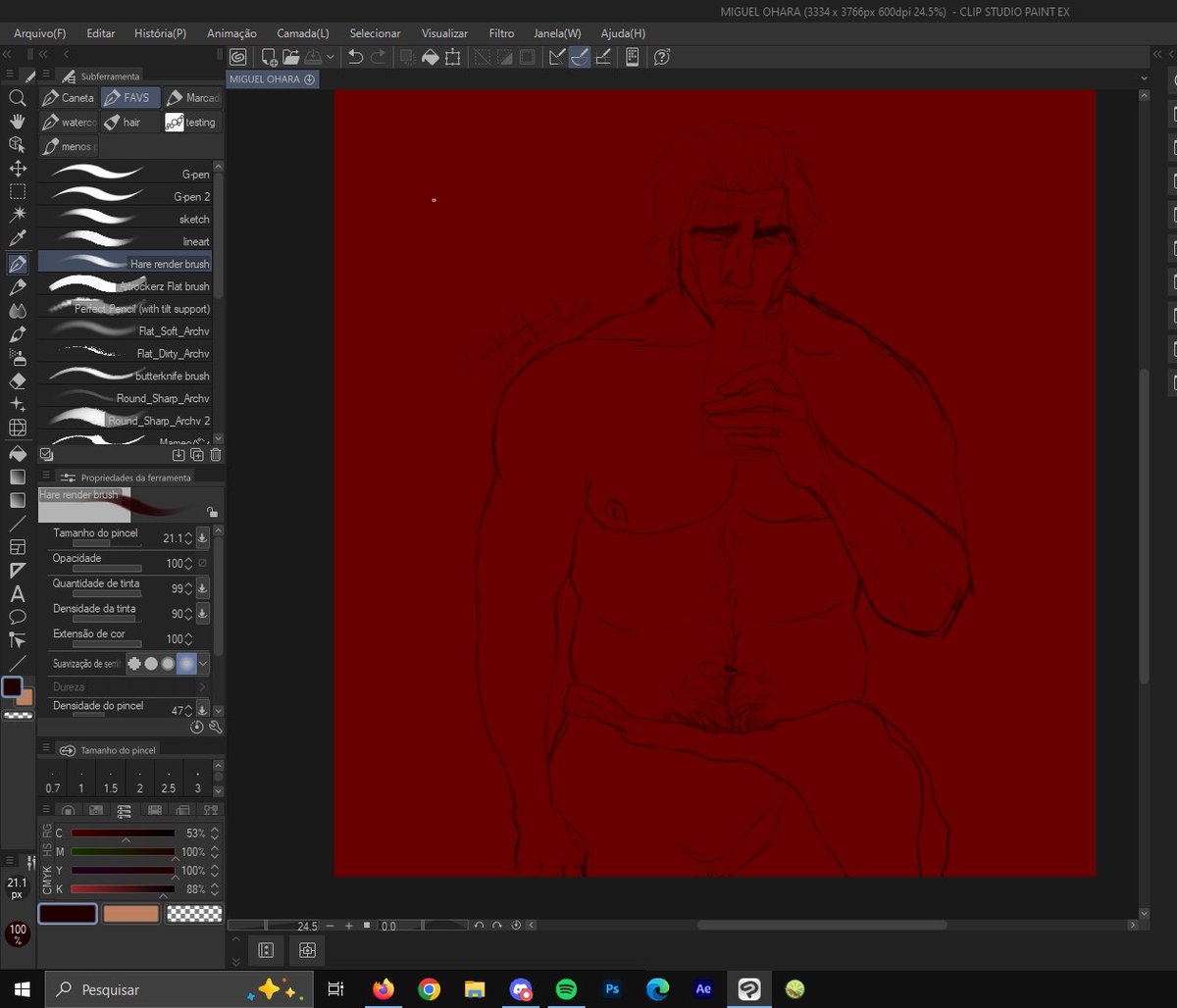
Task: Open the Arquivo menu
Action: click(x=39, y=33)
